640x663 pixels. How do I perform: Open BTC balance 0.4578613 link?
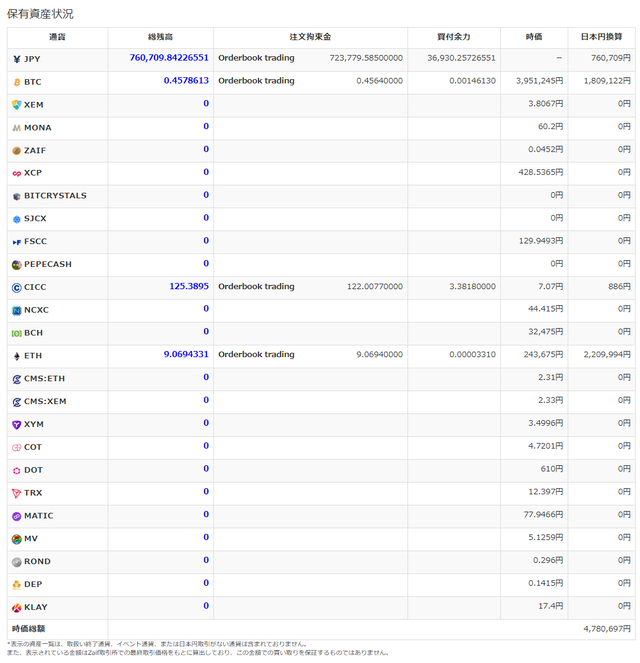[186, 80]
